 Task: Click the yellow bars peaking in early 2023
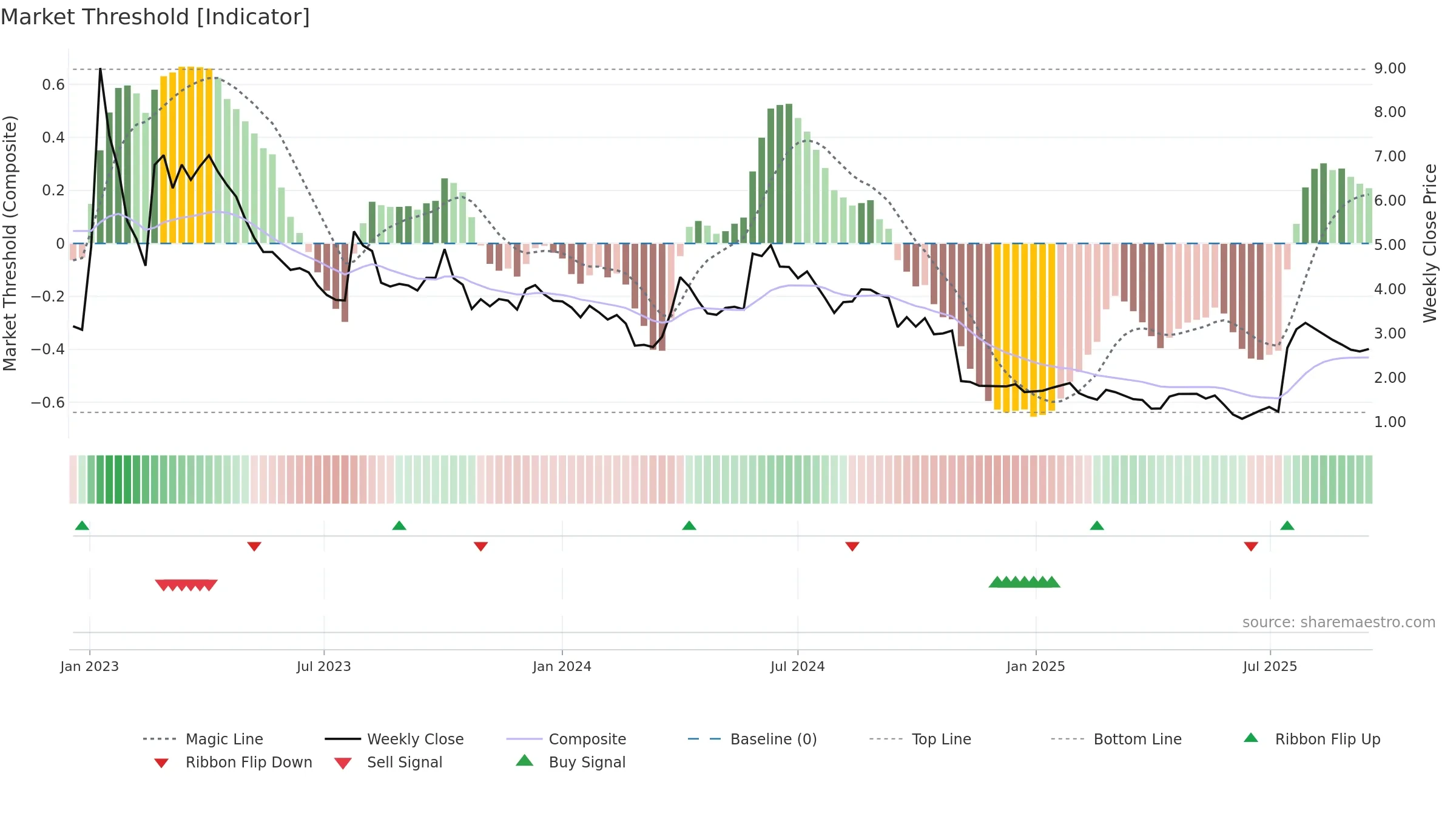[x=187, y=155]
